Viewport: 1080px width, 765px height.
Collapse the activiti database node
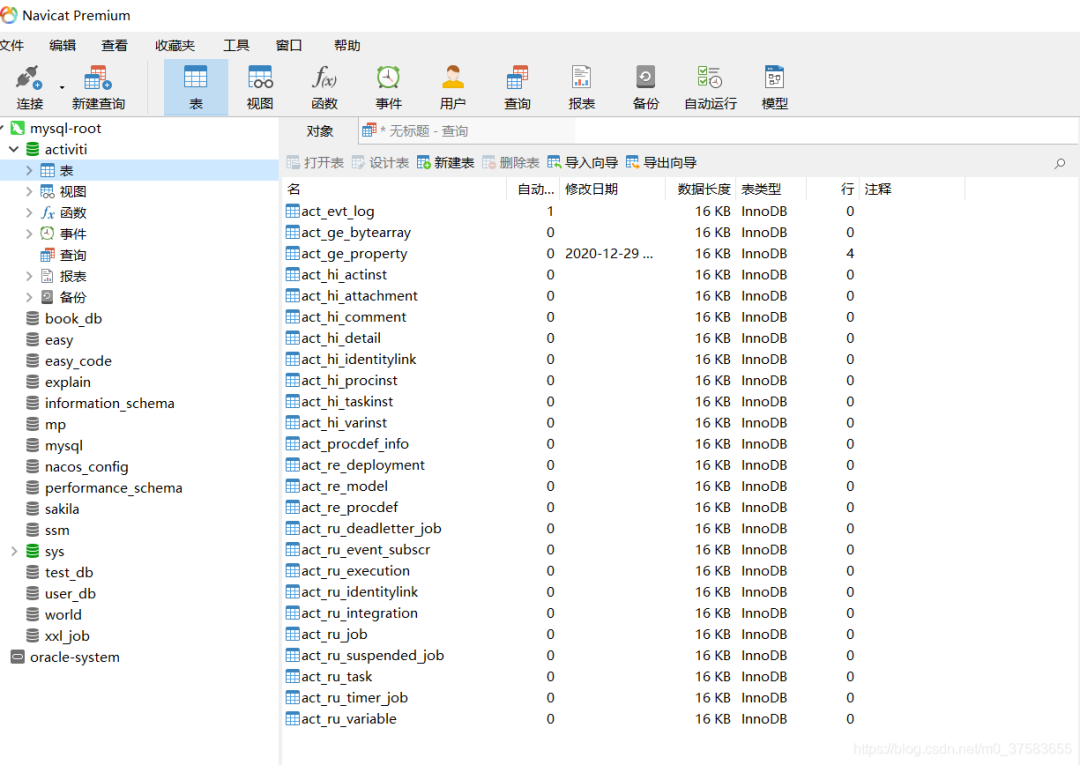(14, 149)
